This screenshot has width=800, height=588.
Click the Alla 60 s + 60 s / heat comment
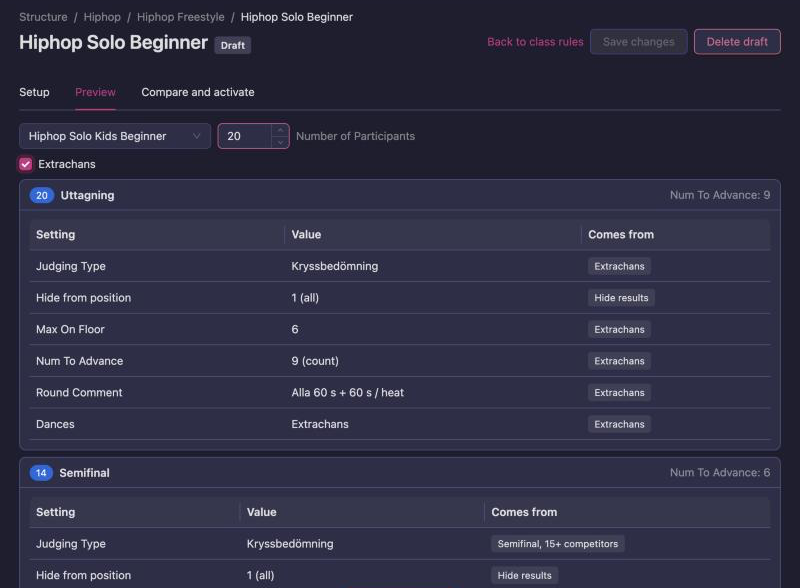(x=347, y=393)
